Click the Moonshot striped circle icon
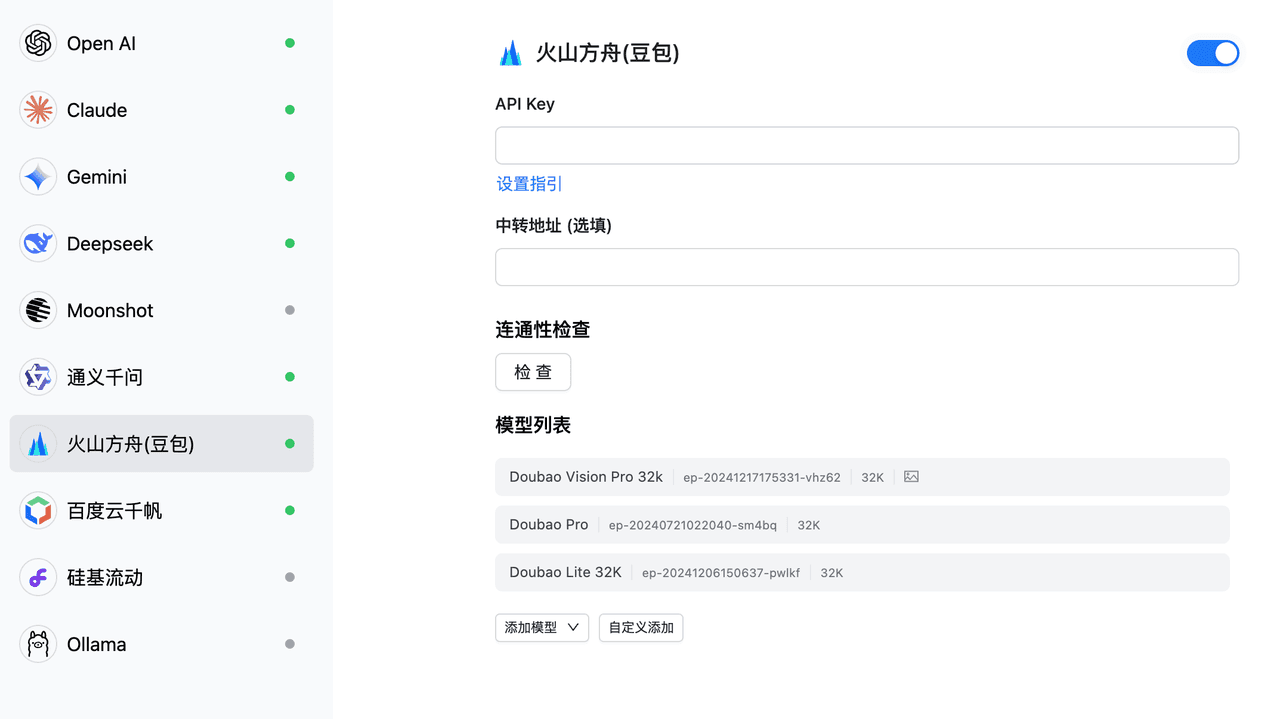The image size is (1280, 719). click(x=38, y=310)
